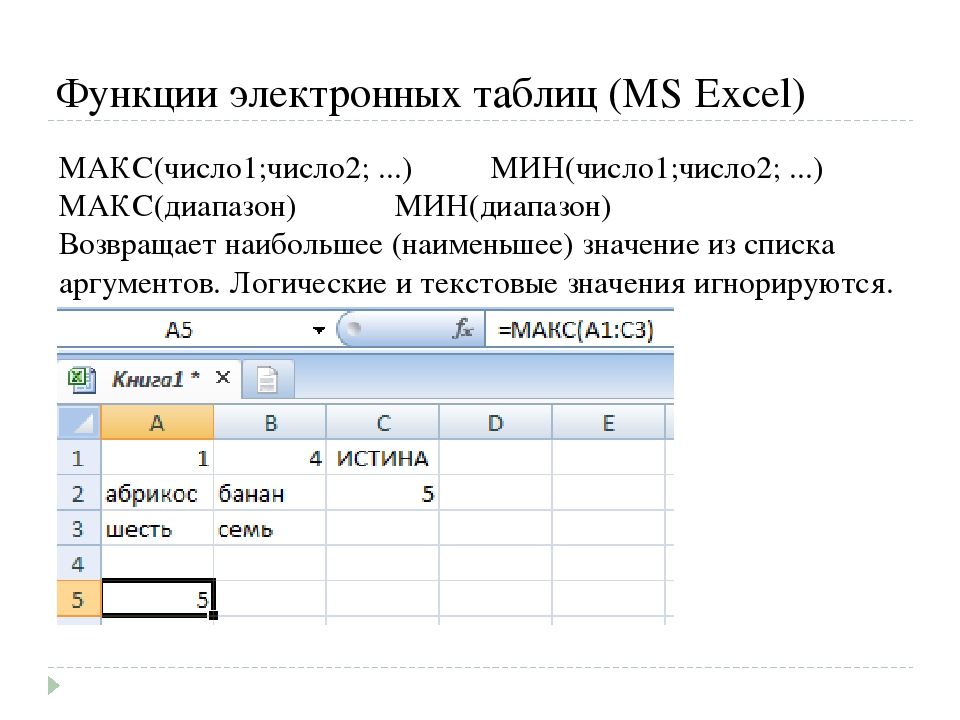This screenshot has height=720, width=960.
Task: Open the Name Box dropdown arrow
Action: (x=318, y=331)
